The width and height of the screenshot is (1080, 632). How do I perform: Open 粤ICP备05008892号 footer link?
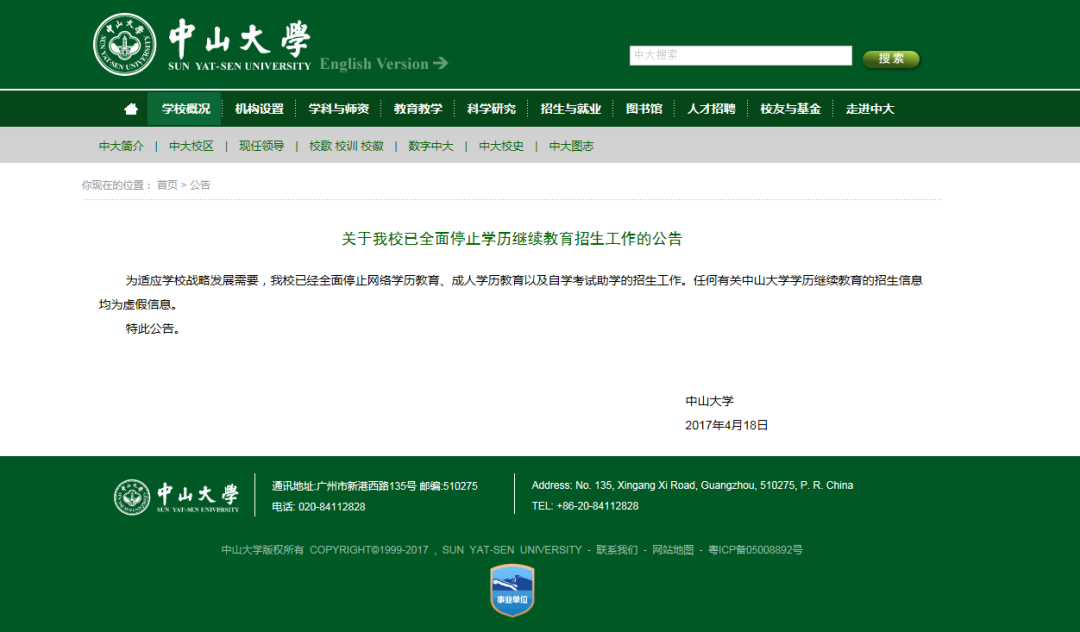point(755,549)
